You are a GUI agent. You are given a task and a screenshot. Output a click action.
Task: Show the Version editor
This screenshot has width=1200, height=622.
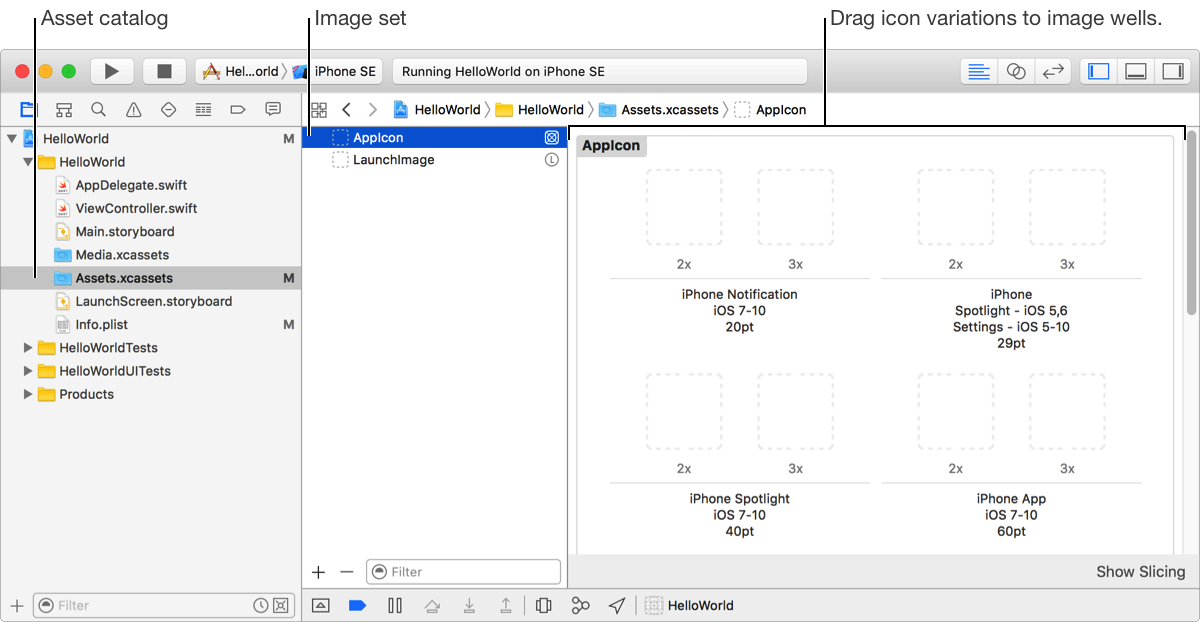(1052, 71)
